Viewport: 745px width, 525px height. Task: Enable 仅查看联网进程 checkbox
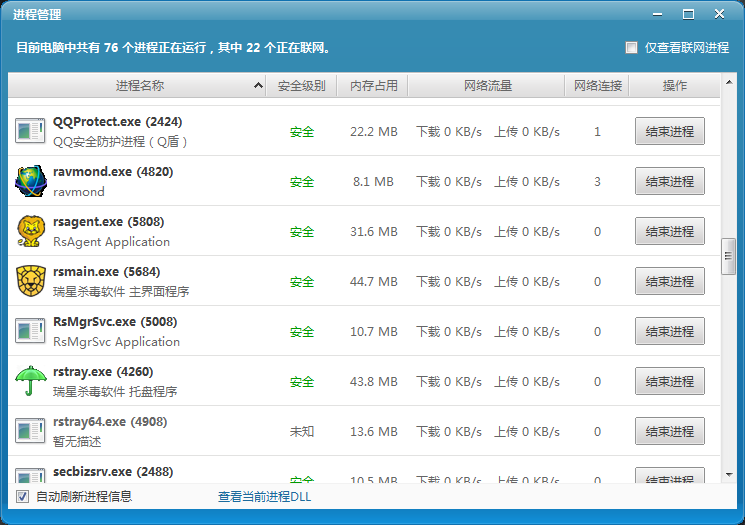click(x=631, y=48)
